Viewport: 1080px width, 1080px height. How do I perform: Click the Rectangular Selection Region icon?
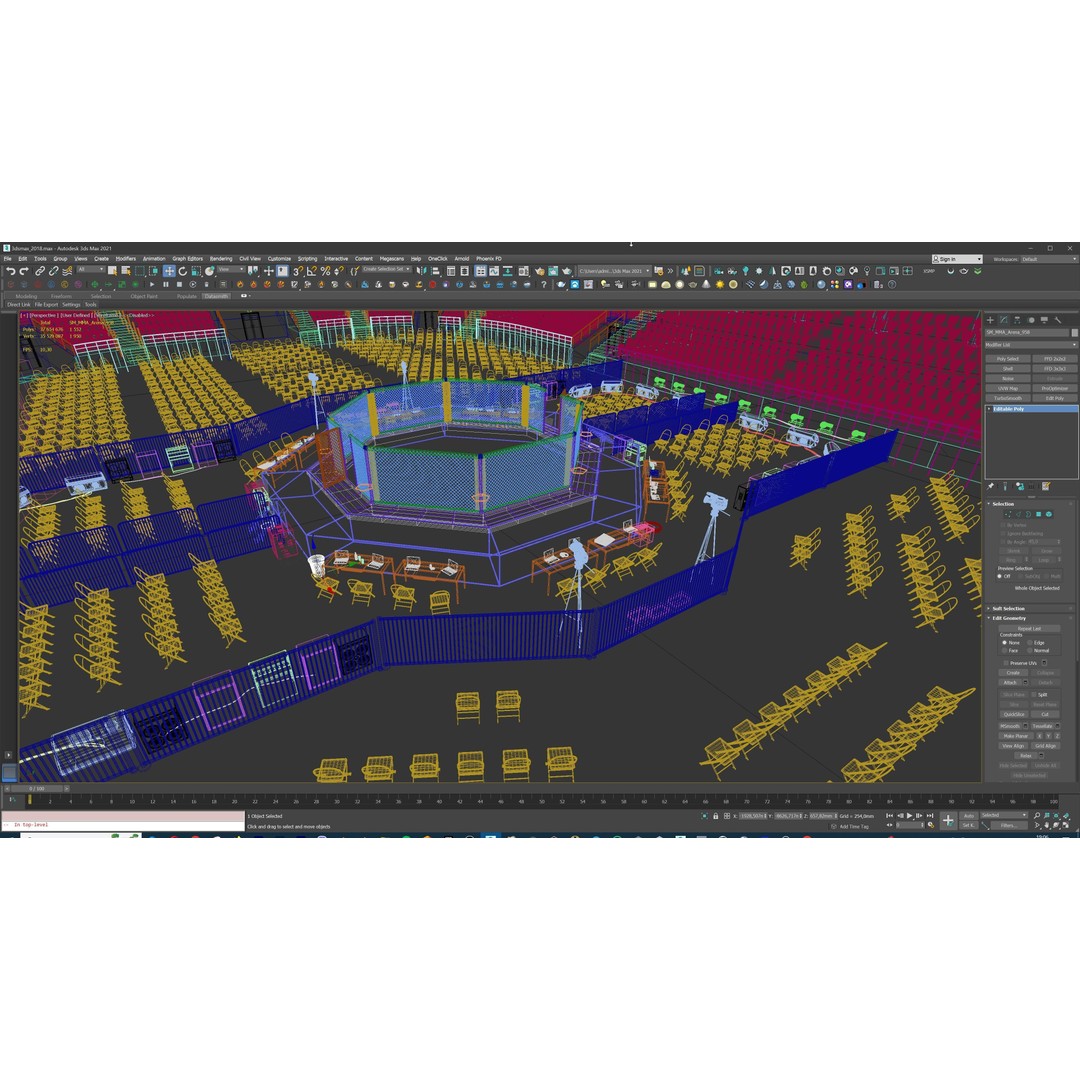click(x=139, y=271)
